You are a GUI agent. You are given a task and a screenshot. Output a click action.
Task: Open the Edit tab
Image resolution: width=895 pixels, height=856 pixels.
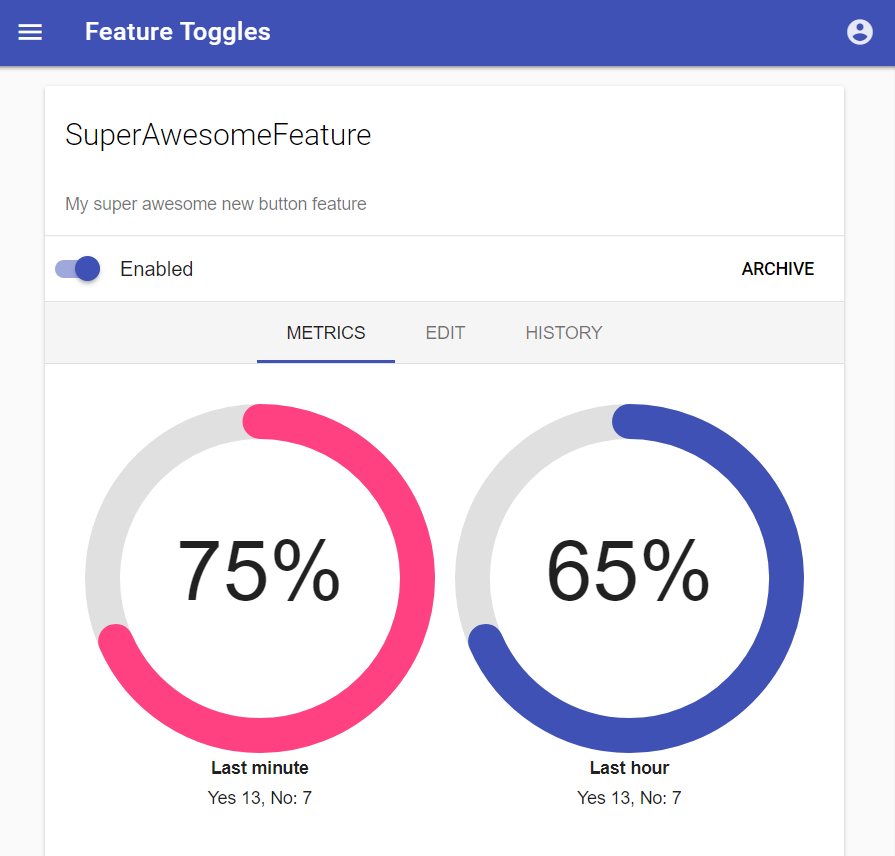(445, 333)
